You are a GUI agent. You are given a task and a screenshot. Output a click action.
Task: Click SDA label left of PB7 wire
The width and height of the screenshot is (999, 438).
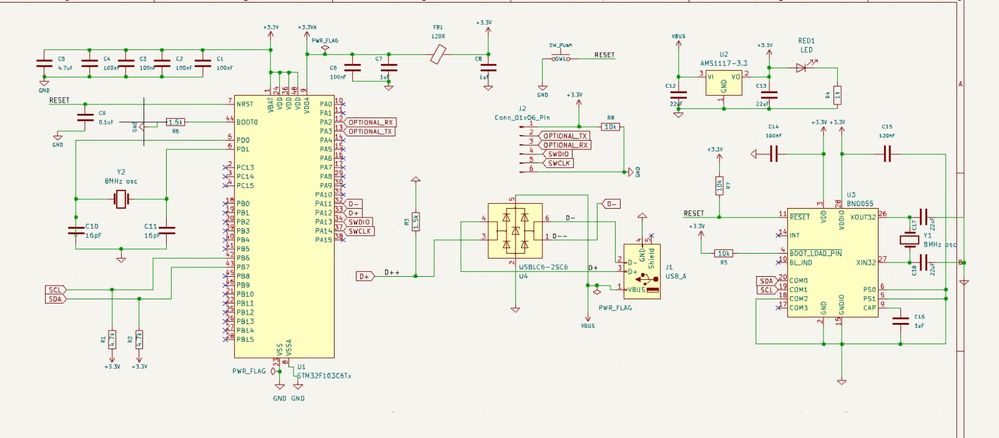[55, 299]
